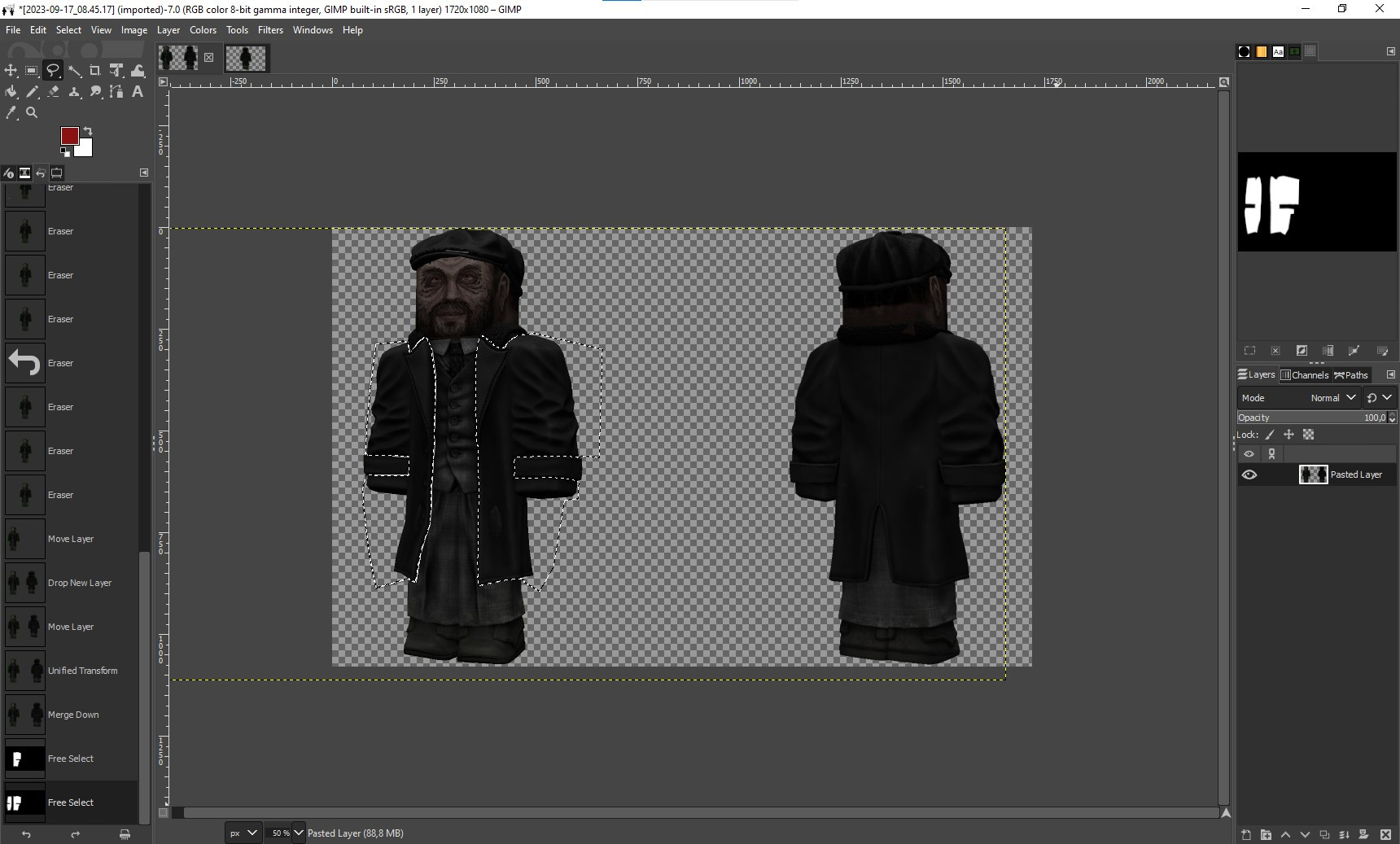1400x844 pixels.
Task: Delete layer icon in Layers panel
Action: [x=1385, y=834]
